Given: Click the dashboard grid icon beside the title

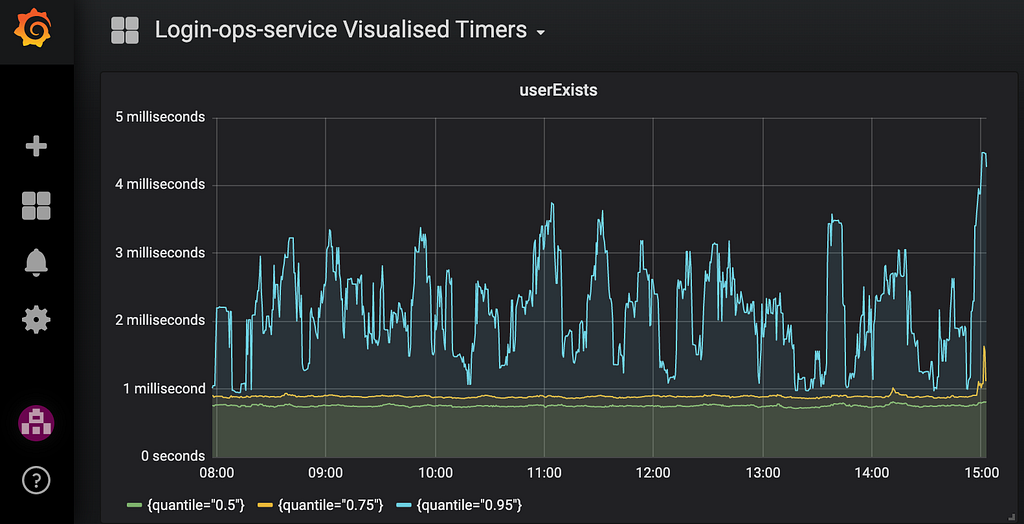Looking at the screenshot, I should [125, 31].
